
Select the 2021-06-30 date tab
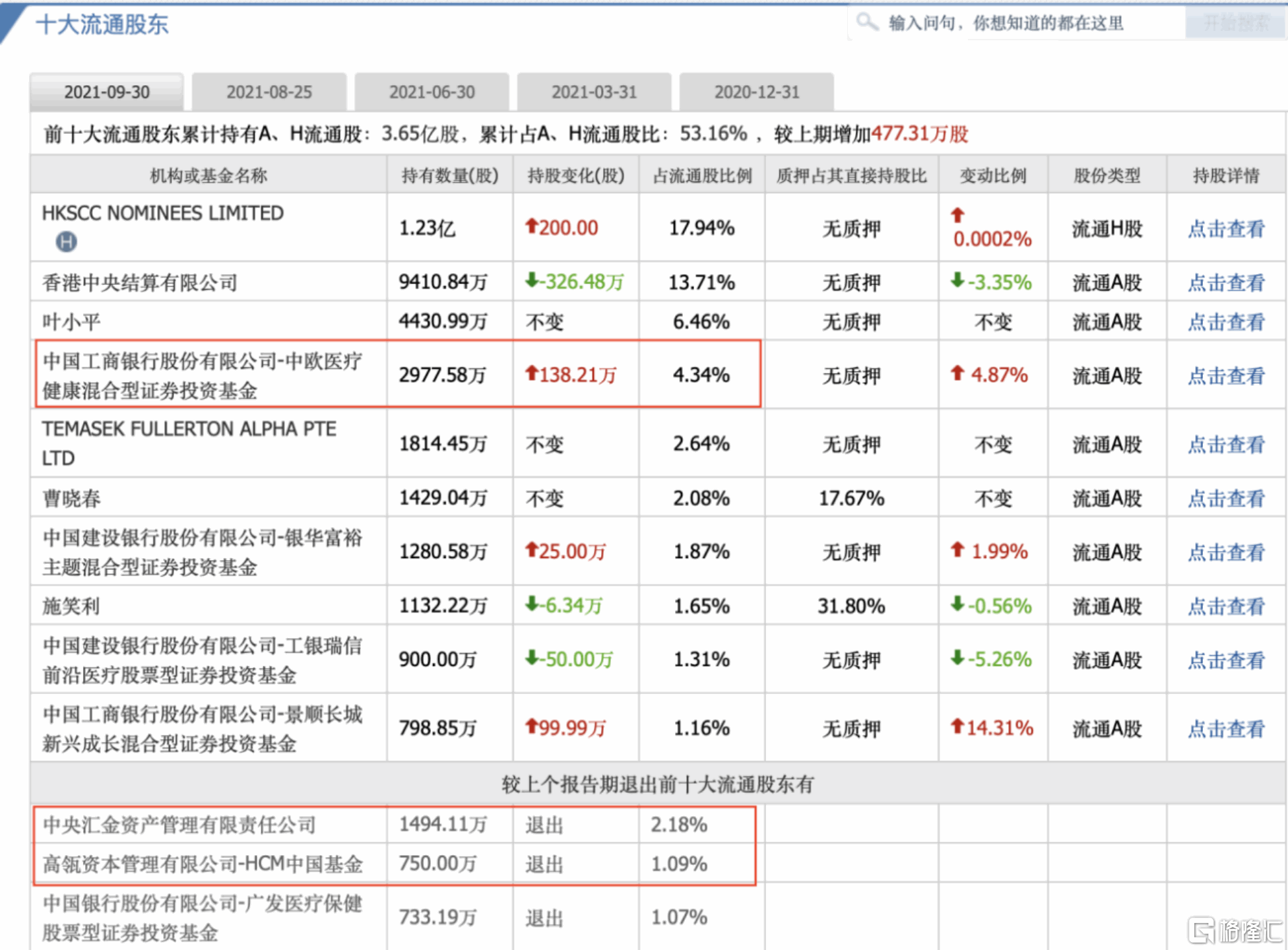tap(432, 92)
